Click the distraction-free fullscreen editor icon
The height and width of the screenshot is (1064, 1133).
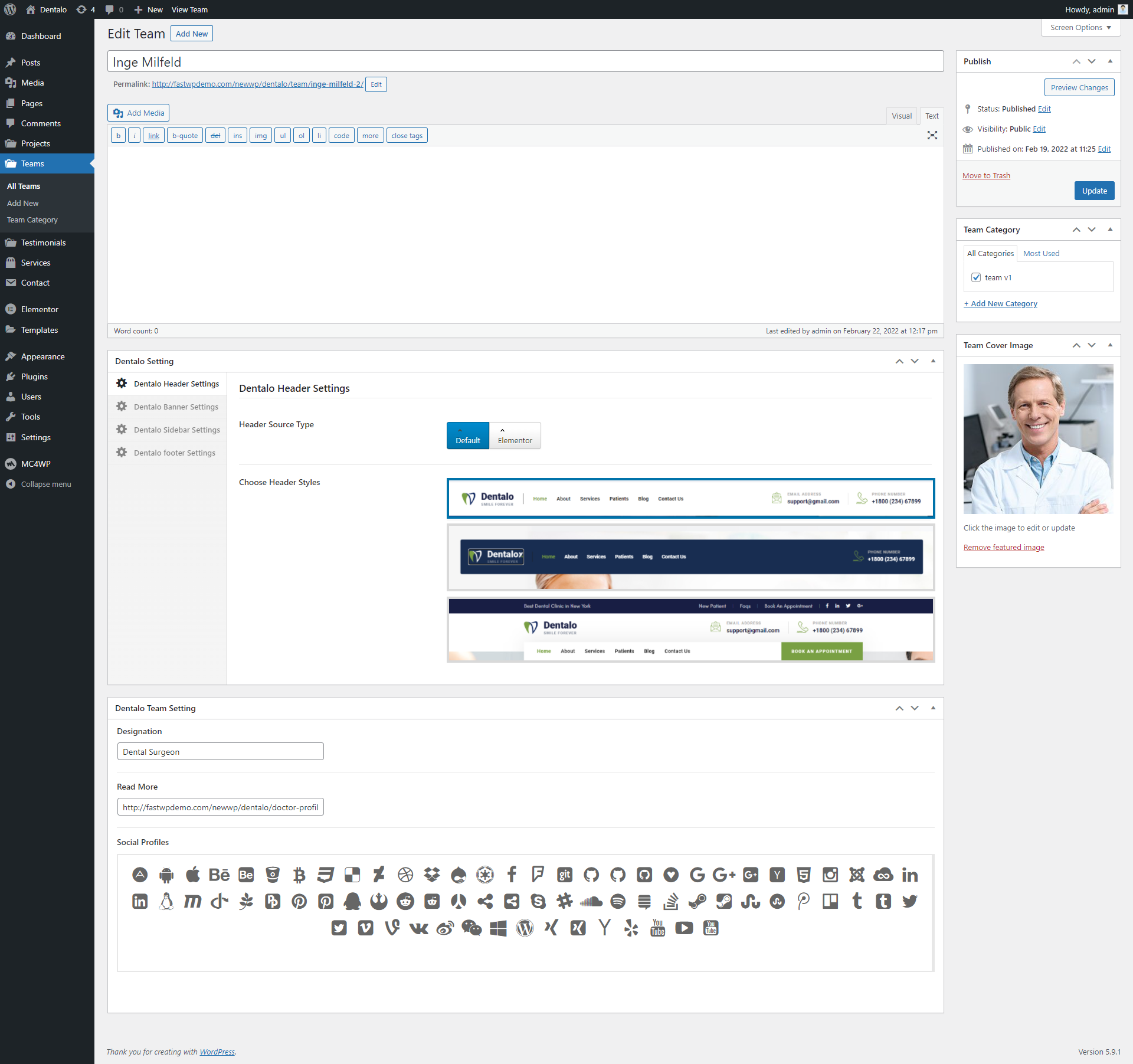932,136
